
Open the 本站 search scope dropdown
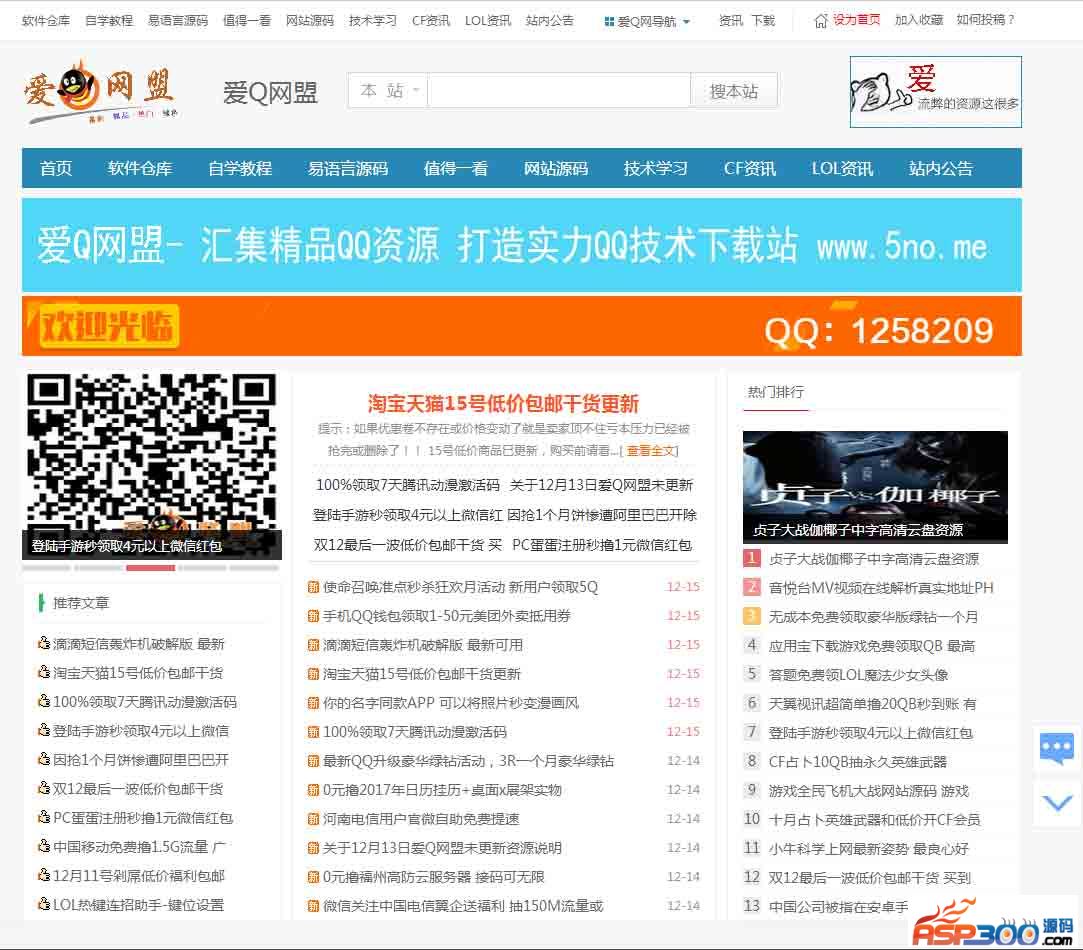[x=388, y=91]
